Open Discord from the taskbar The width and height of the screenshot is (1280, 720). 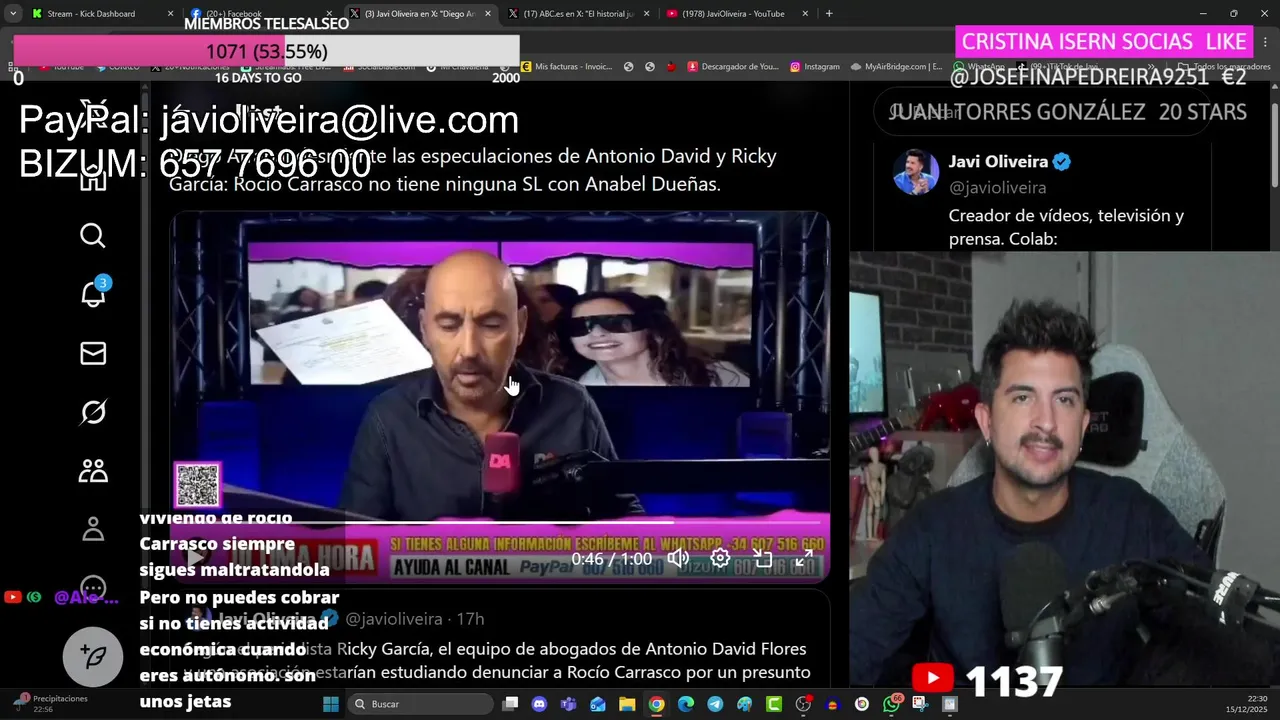coord(539,704)
